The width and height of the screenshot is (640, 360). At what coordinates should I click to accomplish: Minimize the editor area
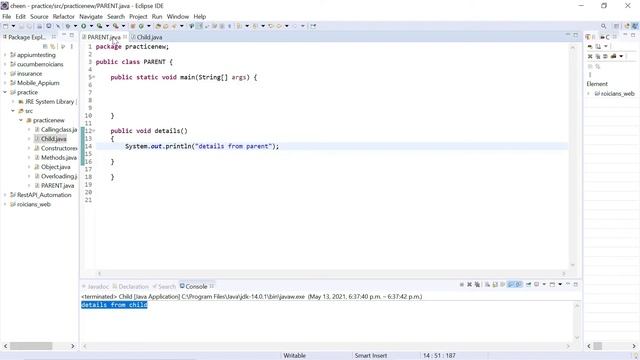tap(568, 35)
